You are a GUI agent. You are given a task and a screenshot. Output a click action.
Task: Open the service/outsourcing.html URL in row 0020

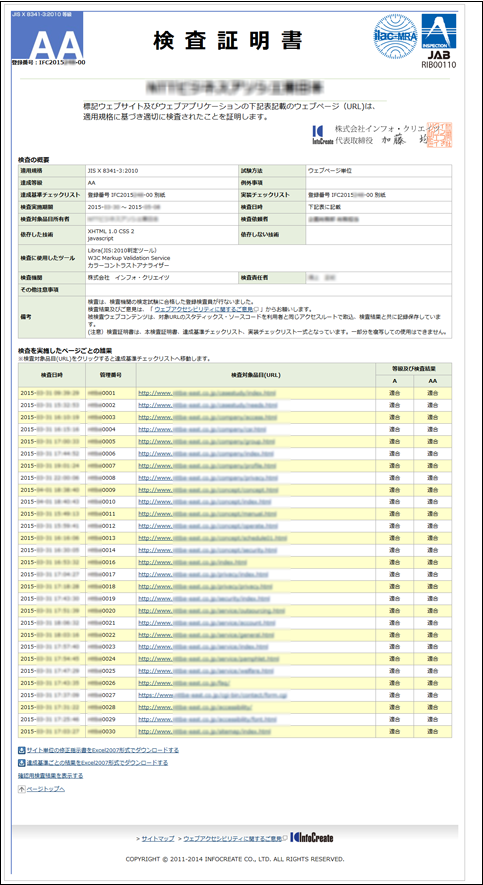213,611
